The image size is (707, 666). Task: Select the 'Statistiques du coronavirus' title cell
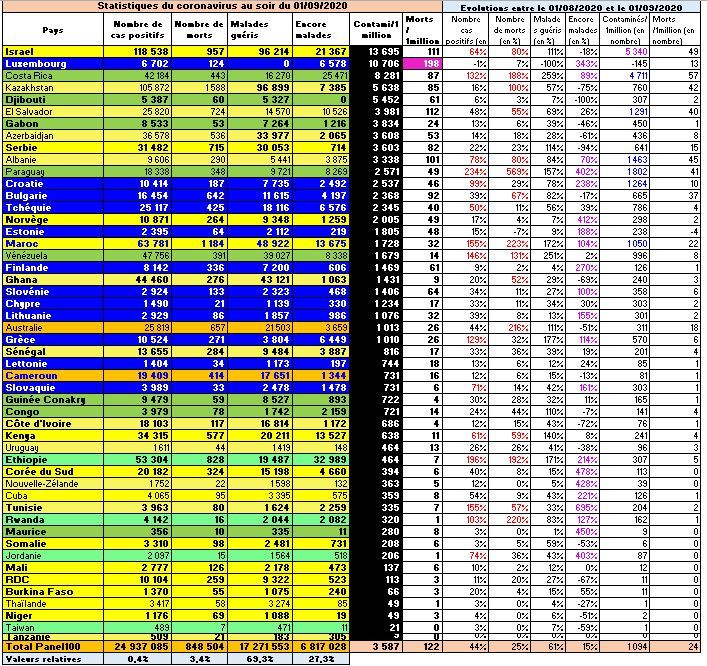pos(222,6)
